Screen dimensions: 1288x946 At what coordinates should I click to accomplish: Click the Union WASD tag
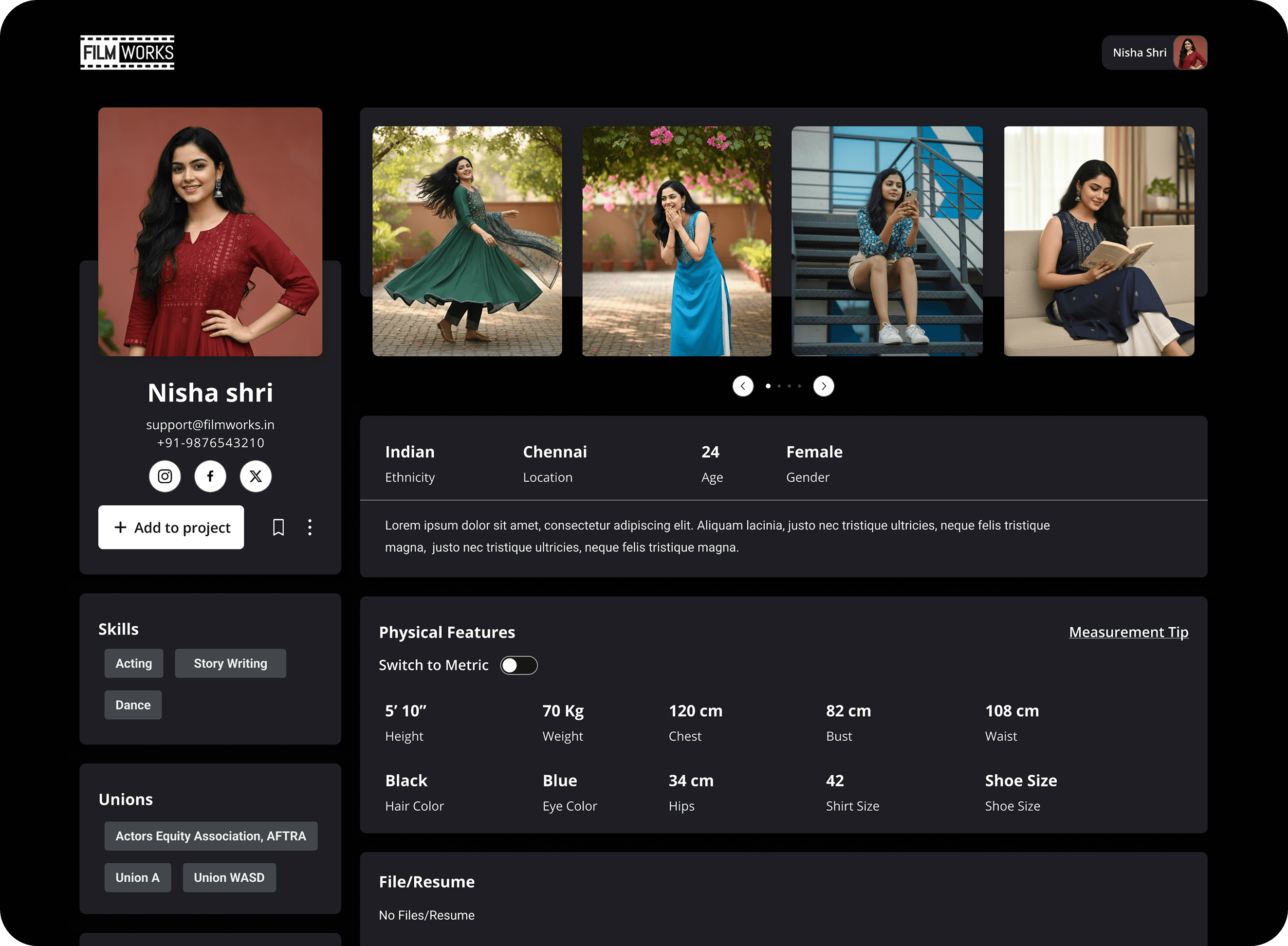coord(229,877)
